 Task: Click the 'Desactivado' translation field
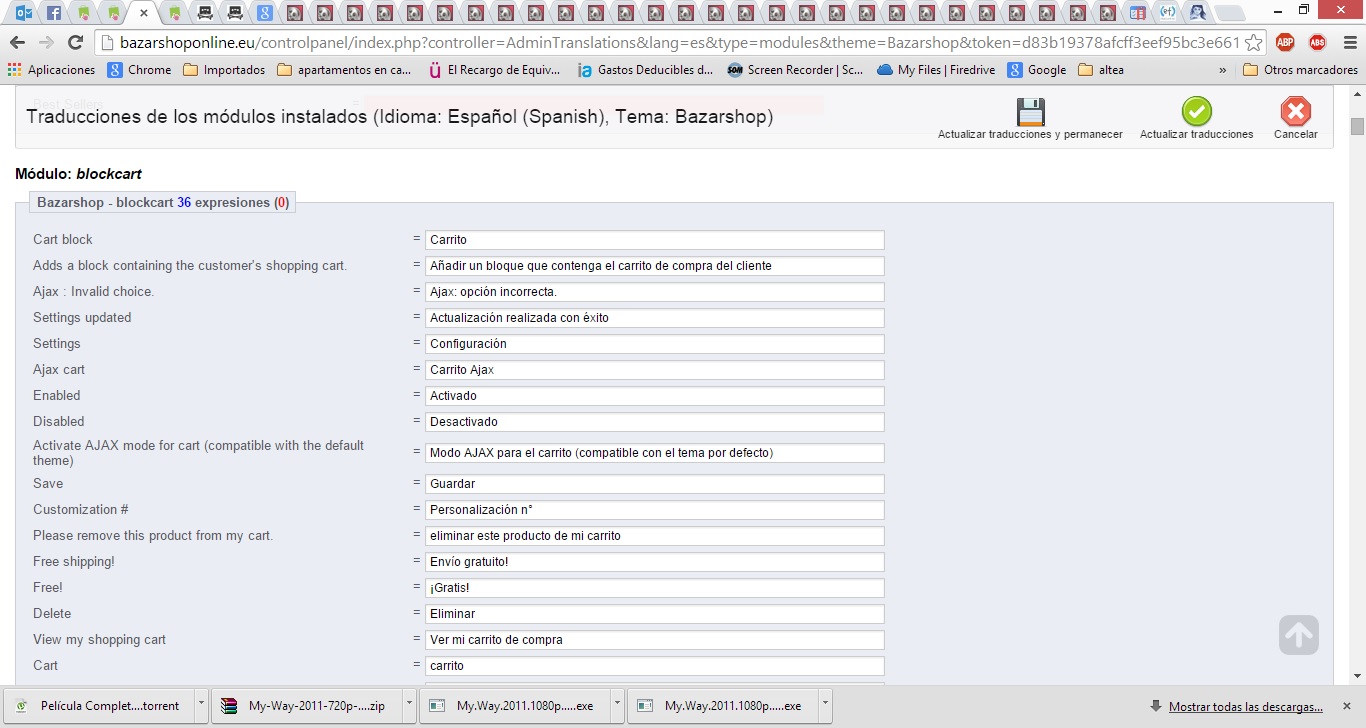(x=654, y=422)
